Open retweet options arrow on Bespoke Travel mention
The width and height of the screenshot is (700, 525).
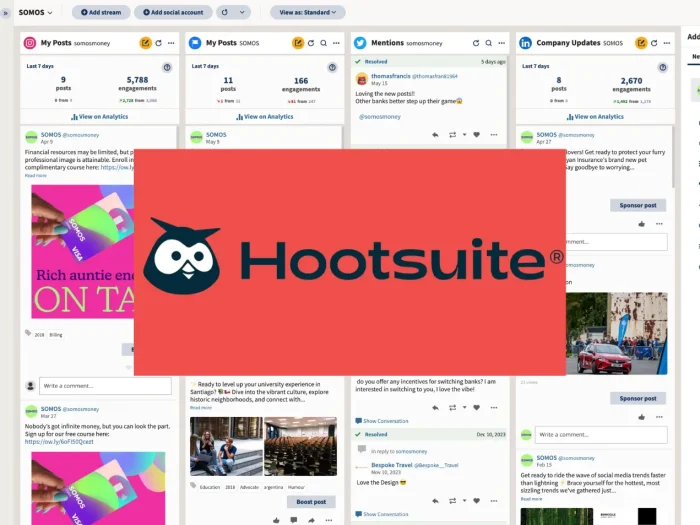(464, 501)
